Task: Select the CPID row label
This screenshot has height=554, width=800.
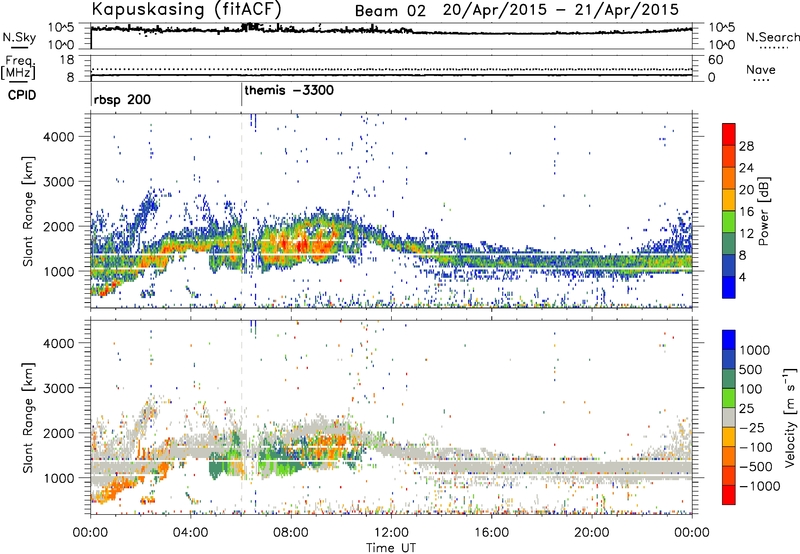Action: [22, 95]
